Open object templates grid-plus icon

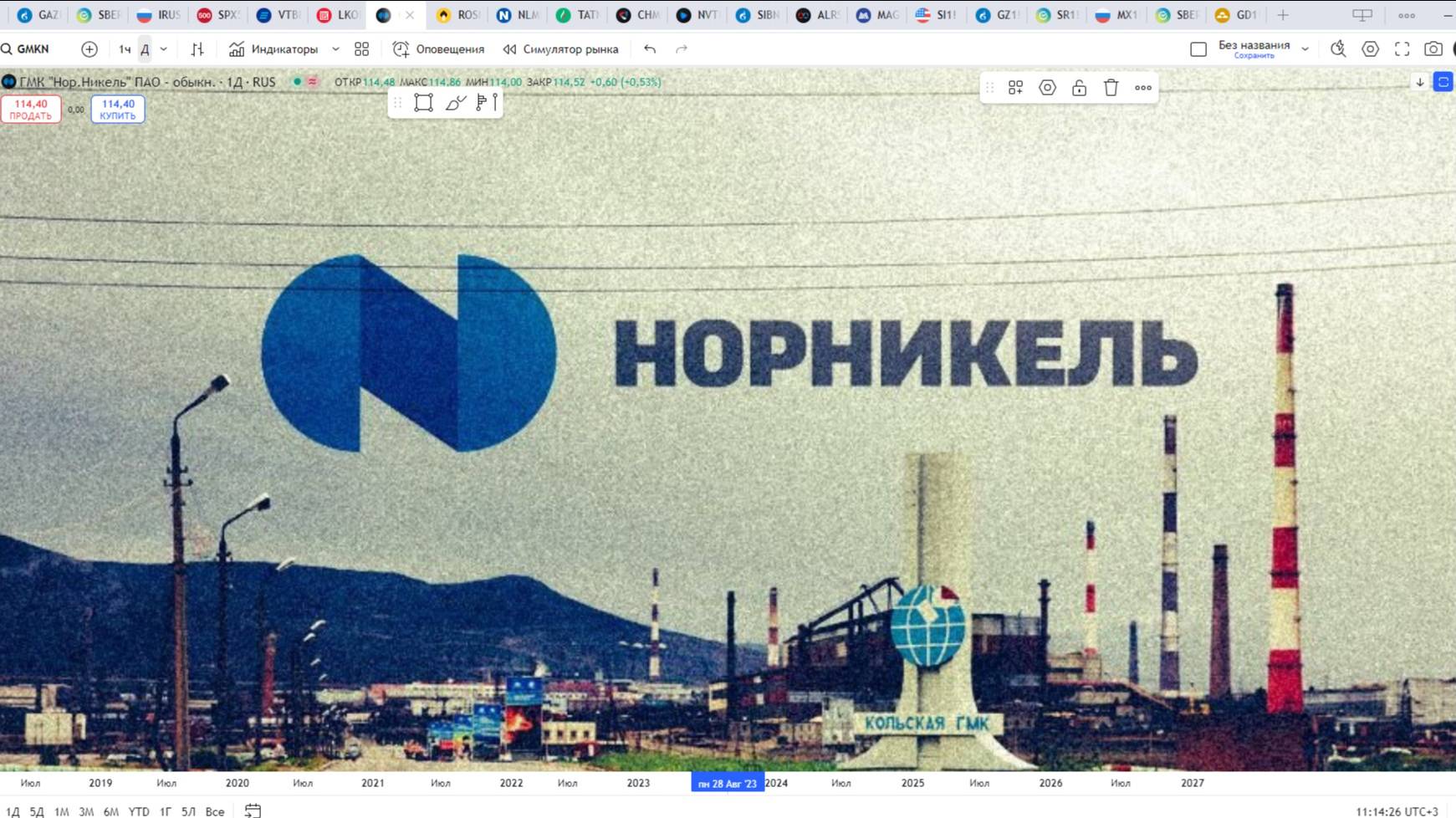pyautogui.click(x=1016, y=88)
